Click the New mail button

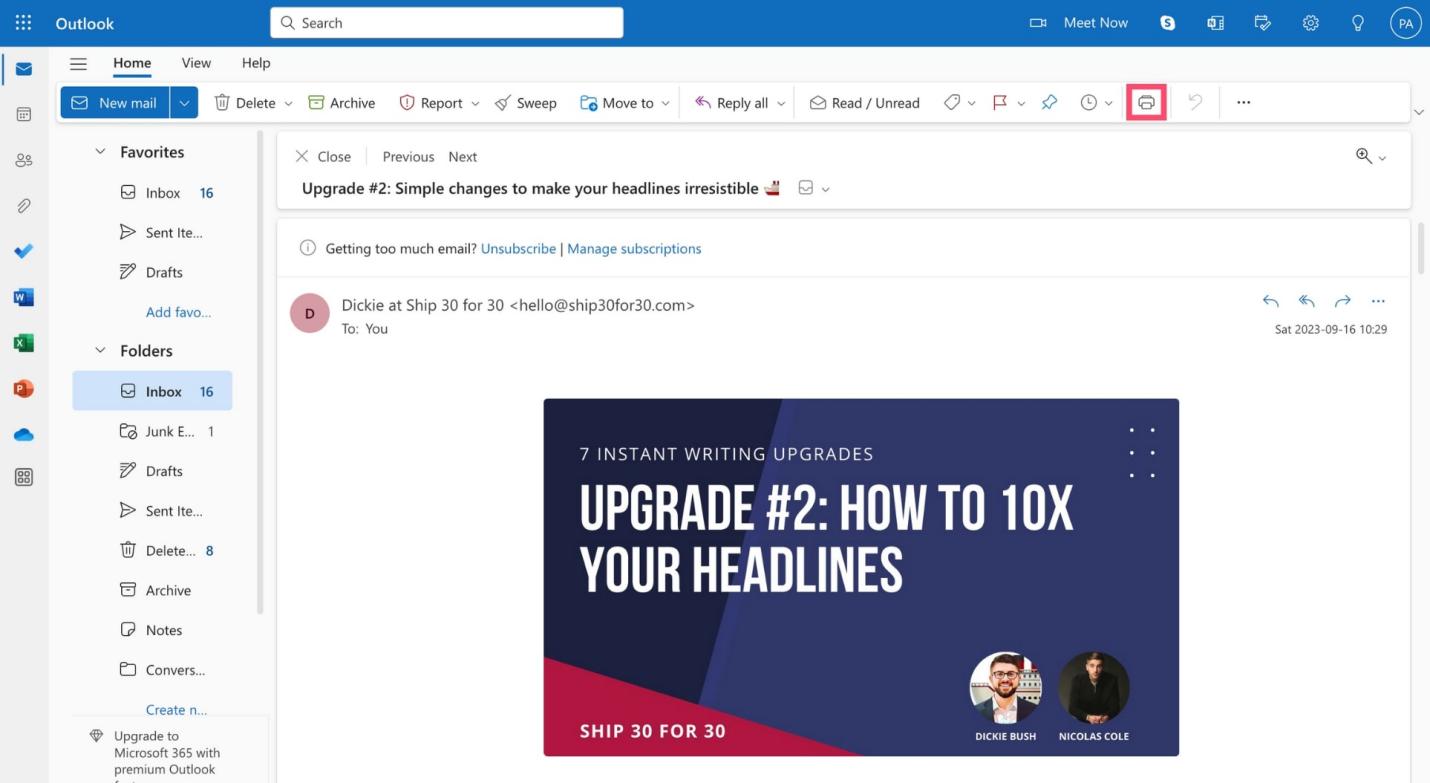coord(115,102)
